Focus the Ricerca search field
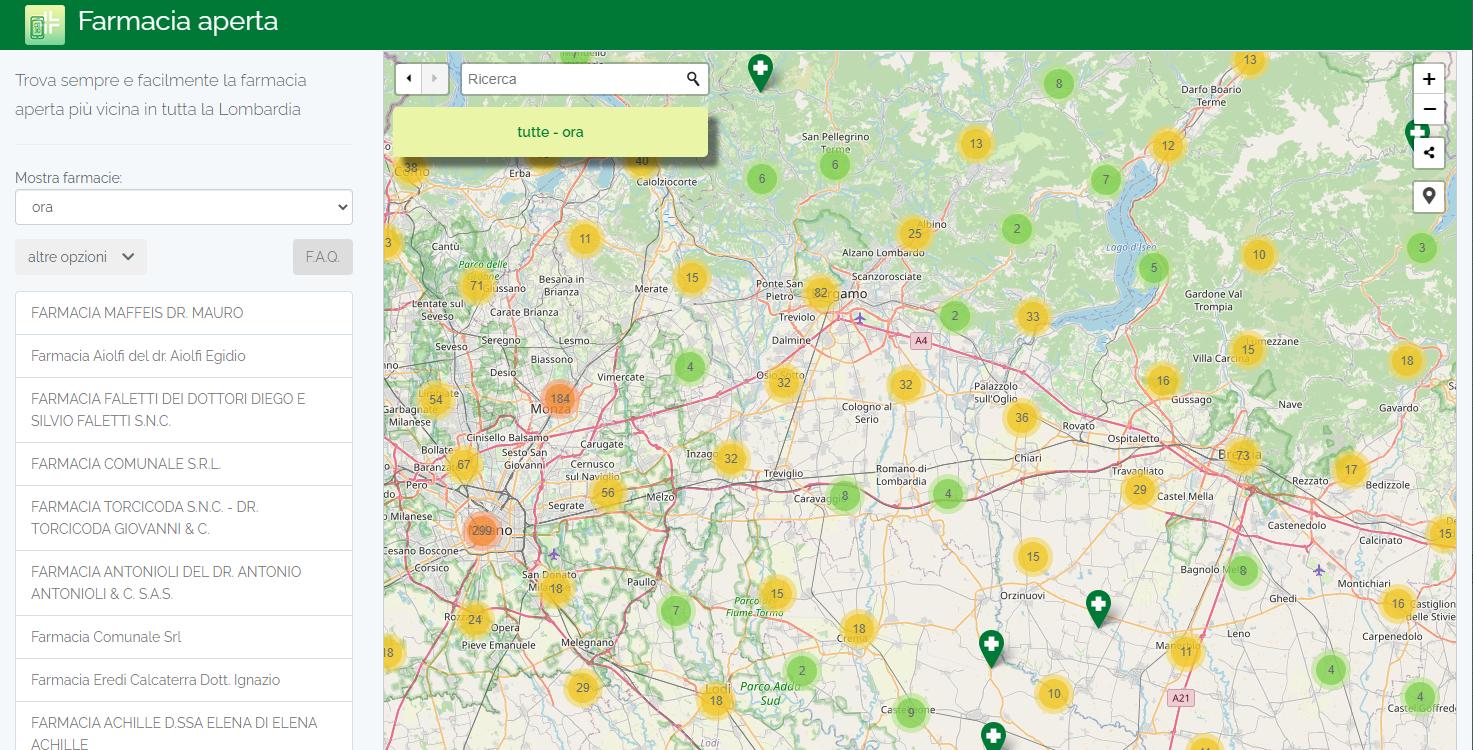The image size is (1473, 750). (574, 79)
